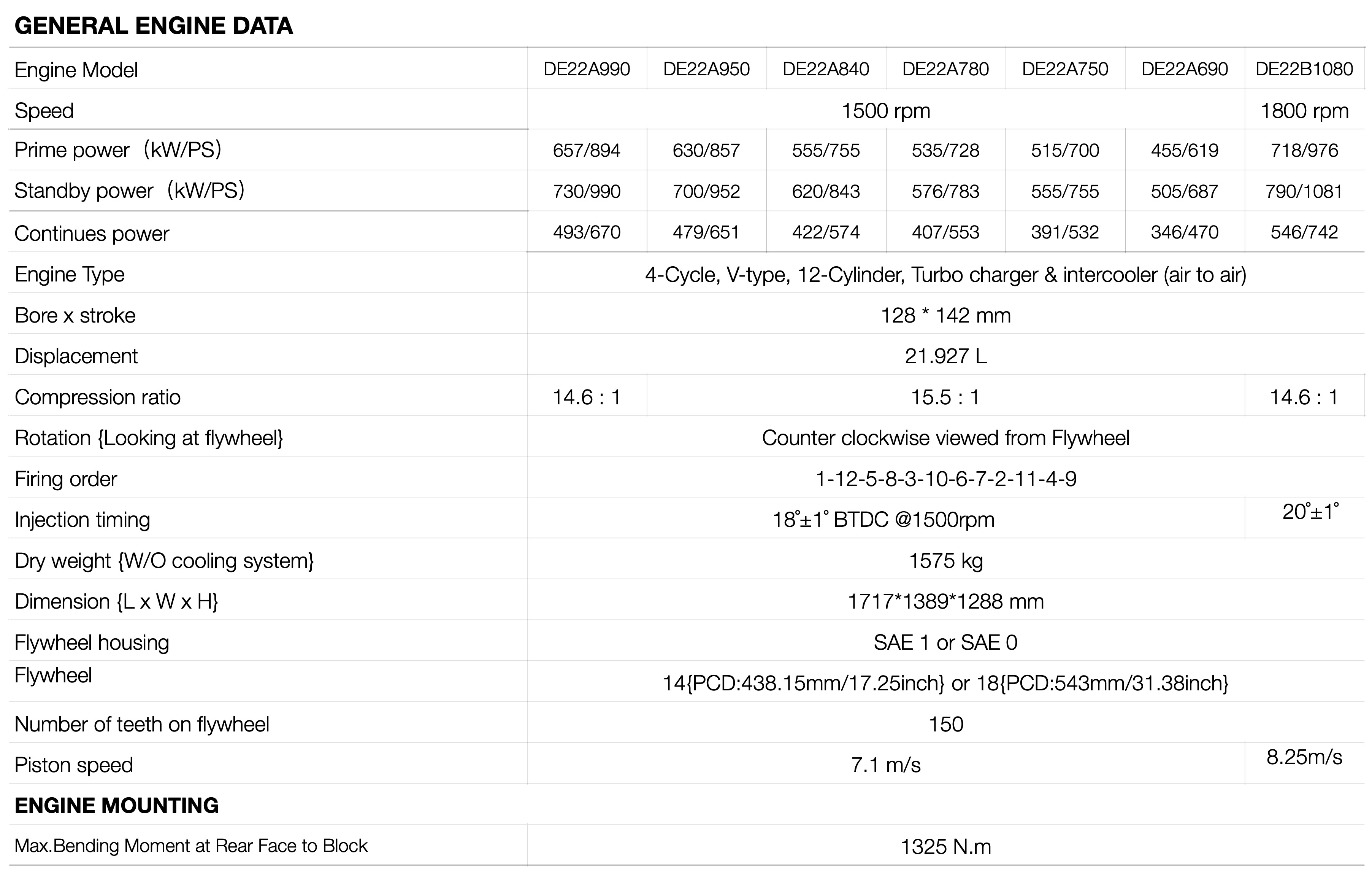The image size is (1372, 876).
Task: Click prime power value 718/976
Action: coord(1304,151)
